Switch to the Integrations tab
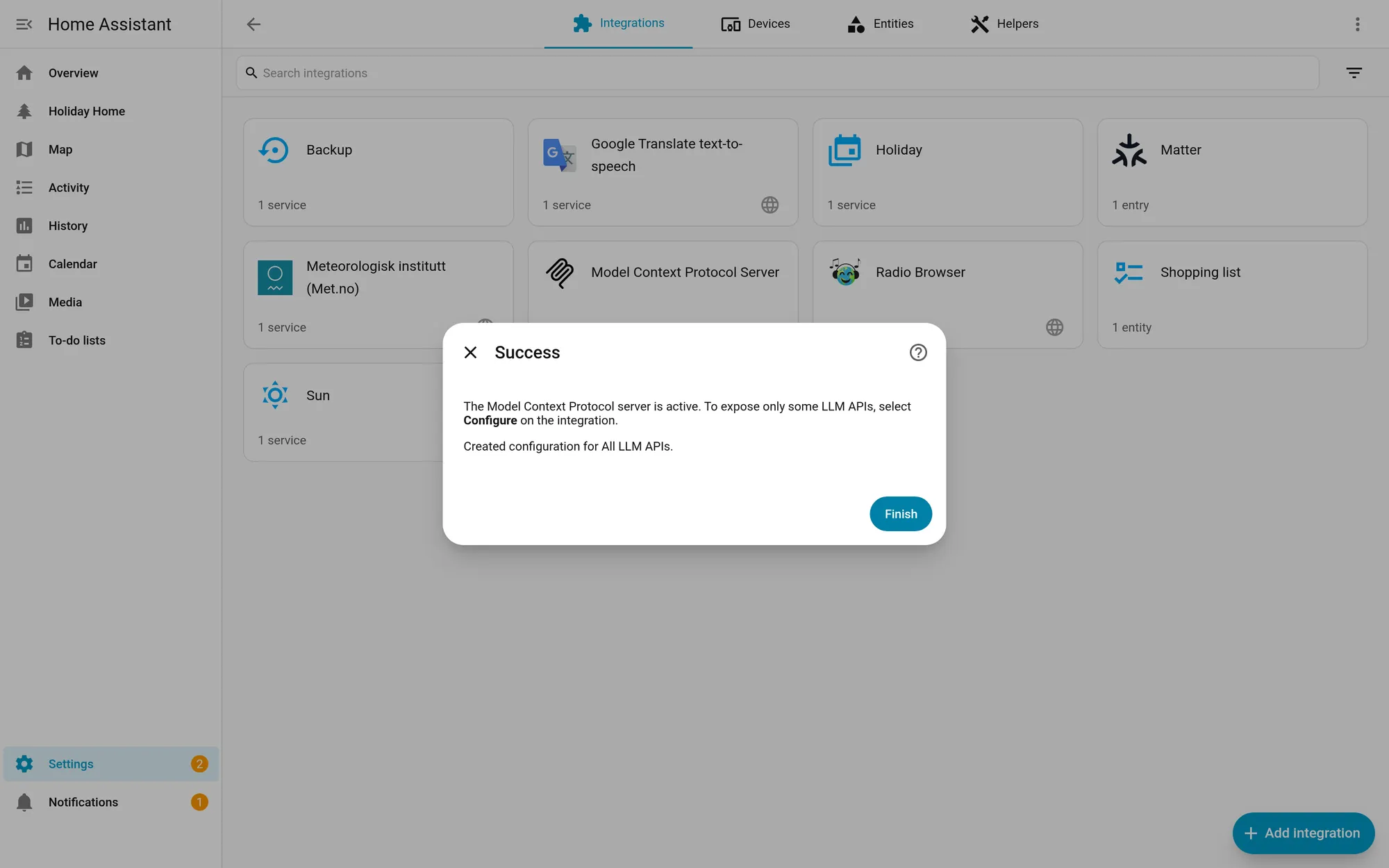The height and width of the screenshot is (868, 1389). [618, 24]
